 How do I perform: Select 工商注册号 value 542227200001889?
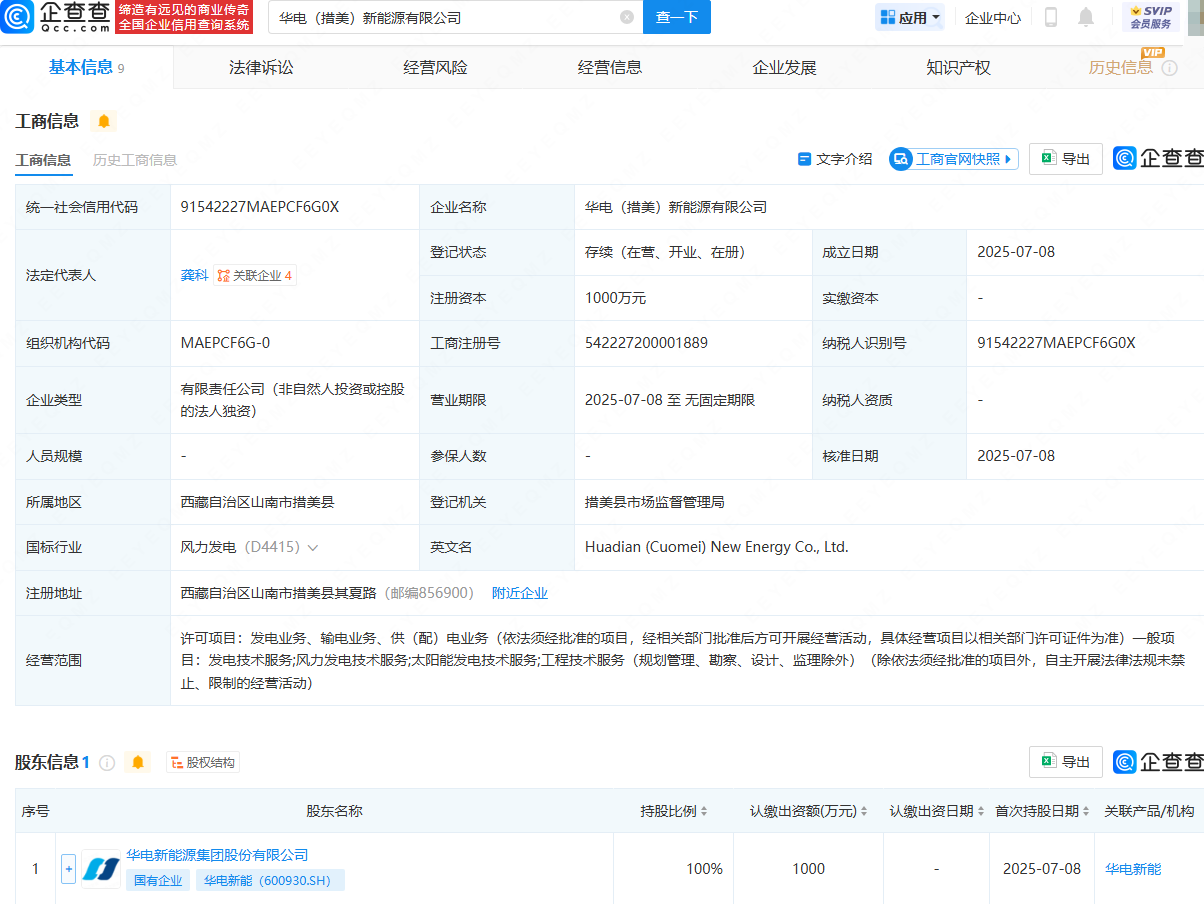click(x=646, y=344)
